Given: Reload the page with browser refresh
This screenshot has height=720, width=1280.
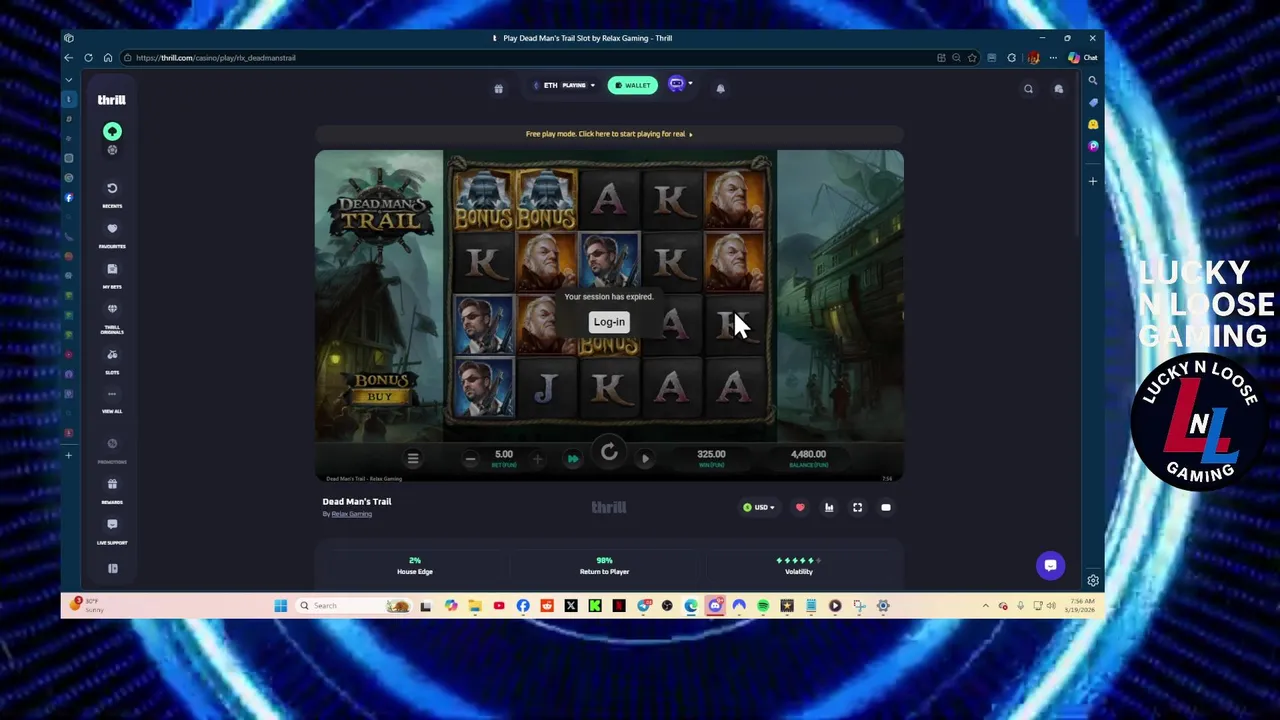Looking at the screenshot, I should tap(88, 58).
